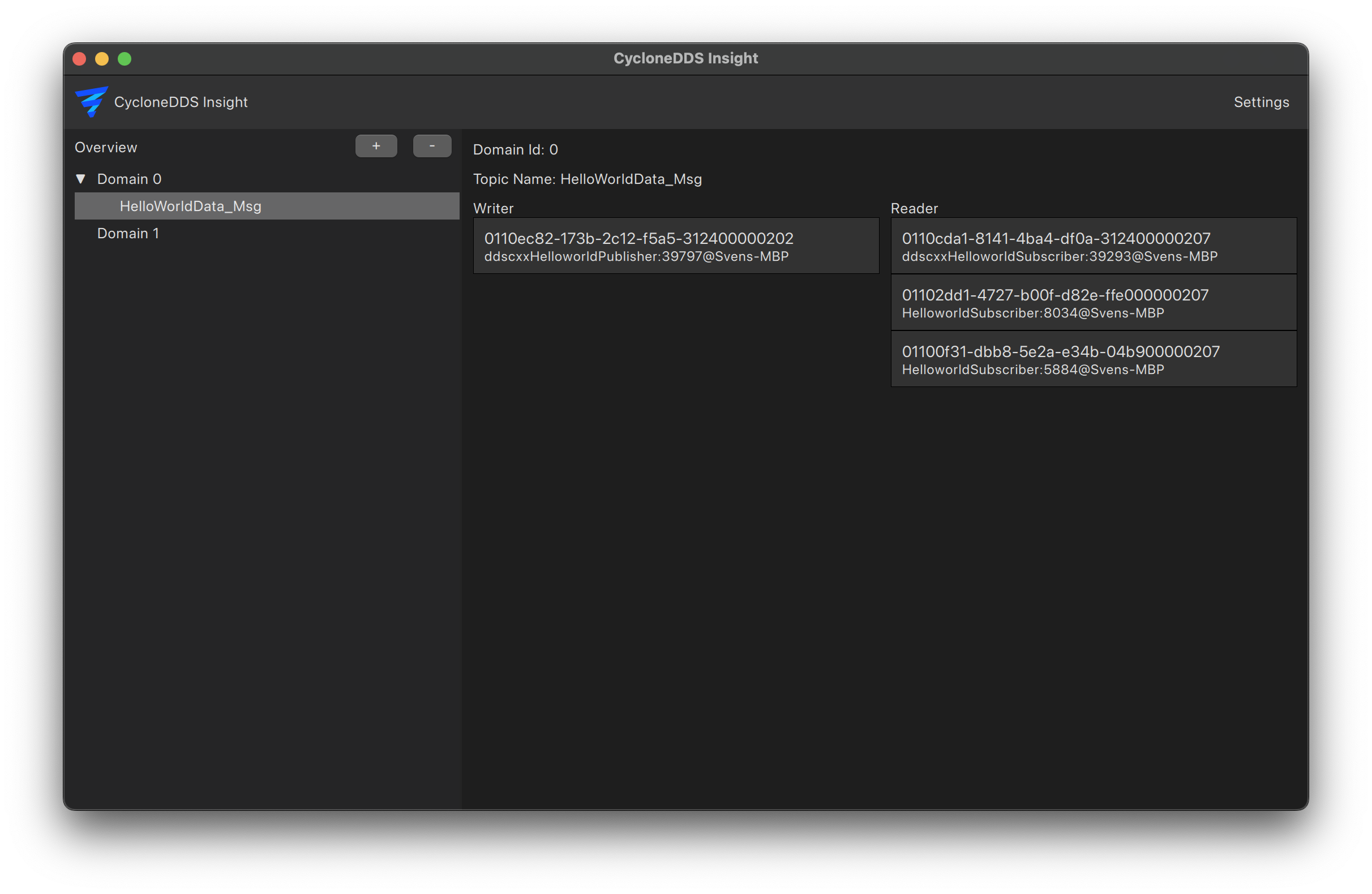
Task: Click the Writer column heading
Action: 493,209
